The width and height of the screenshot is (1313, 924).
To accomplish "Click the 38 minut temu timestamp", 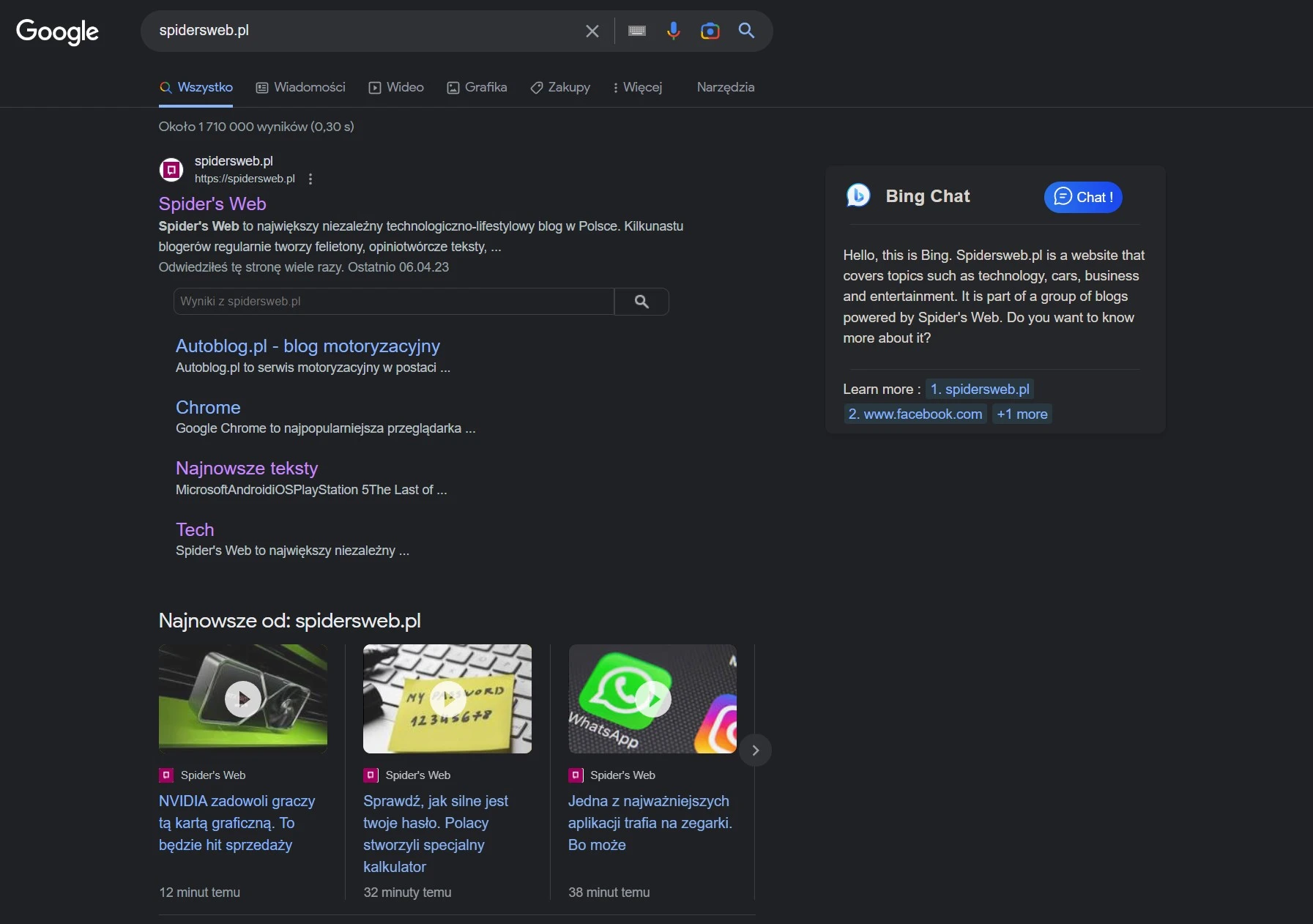I will coord(609,893).
